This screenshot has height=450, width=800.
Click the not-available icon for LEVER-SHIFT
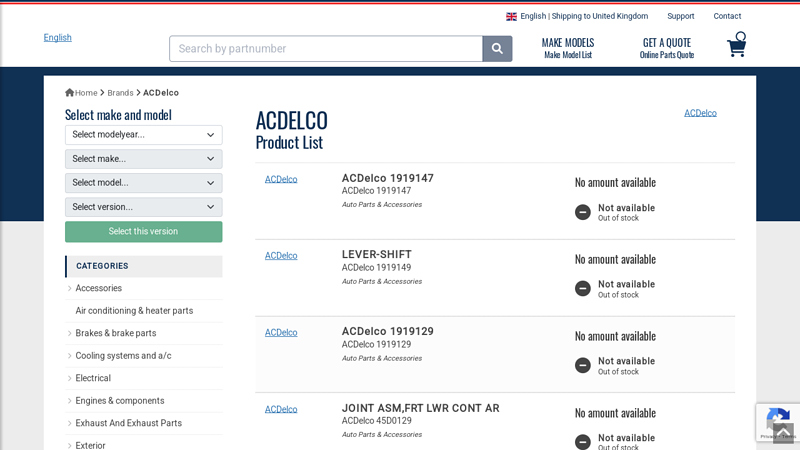pyautogui.click(x=583, y=289)
